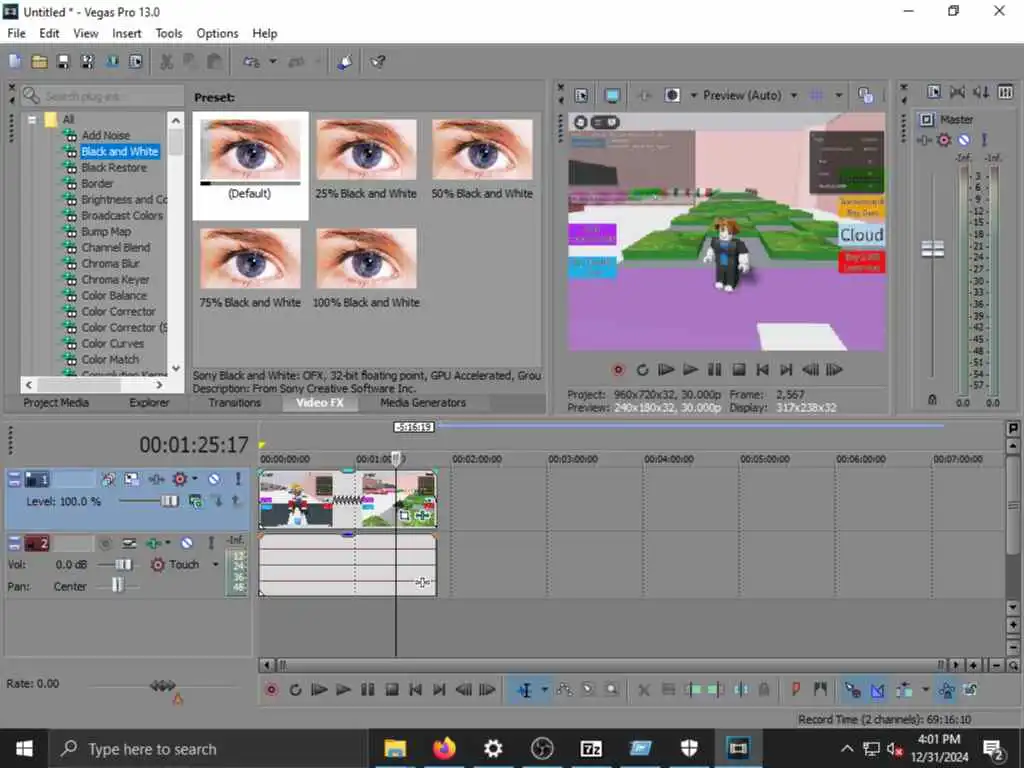This screenshot has height=768, width=1024.
Task: Open the Preview (Auto) quality dropdown
Action: coord(794,96)
